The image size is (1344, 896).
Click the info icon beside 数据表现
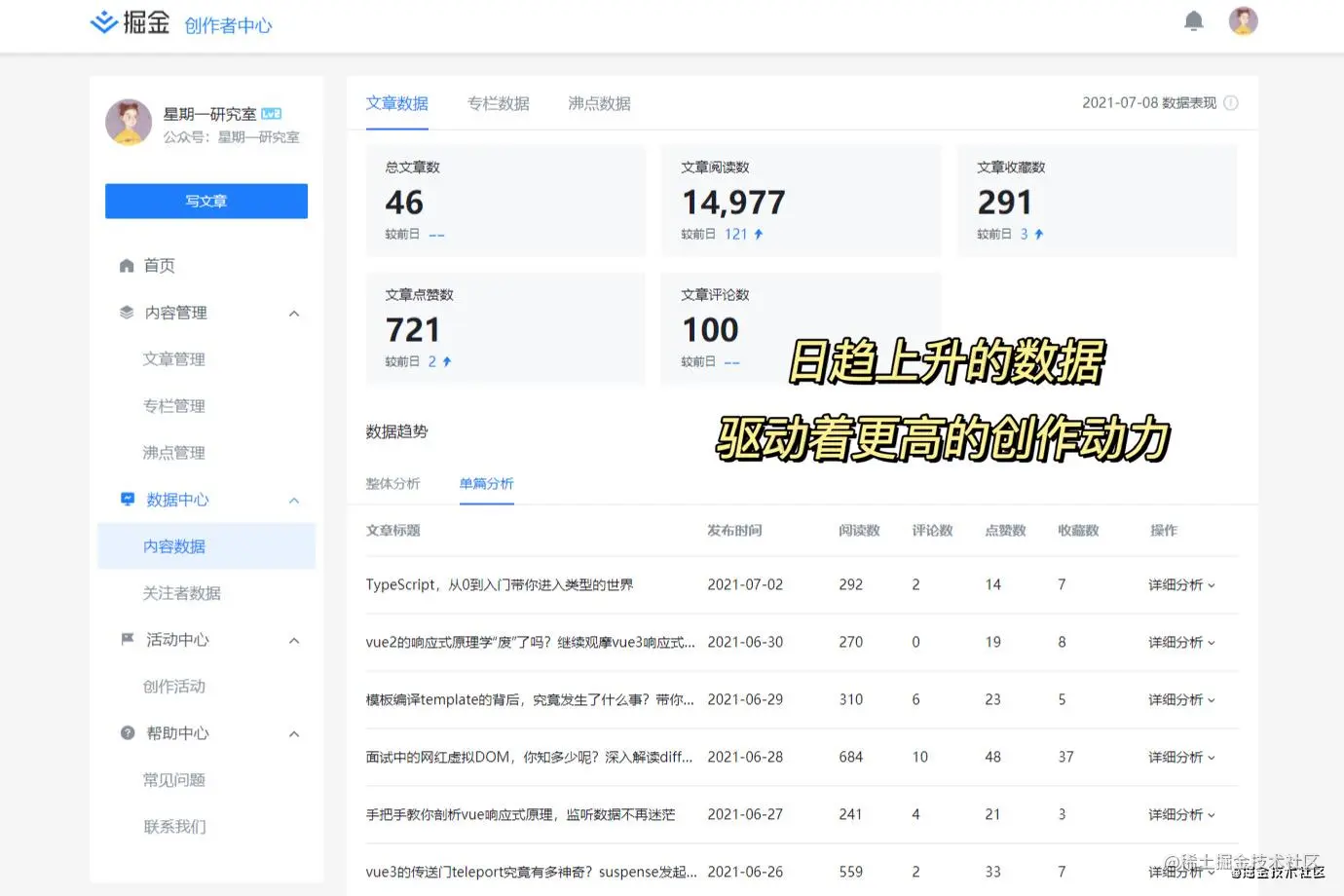(1230, 102)
